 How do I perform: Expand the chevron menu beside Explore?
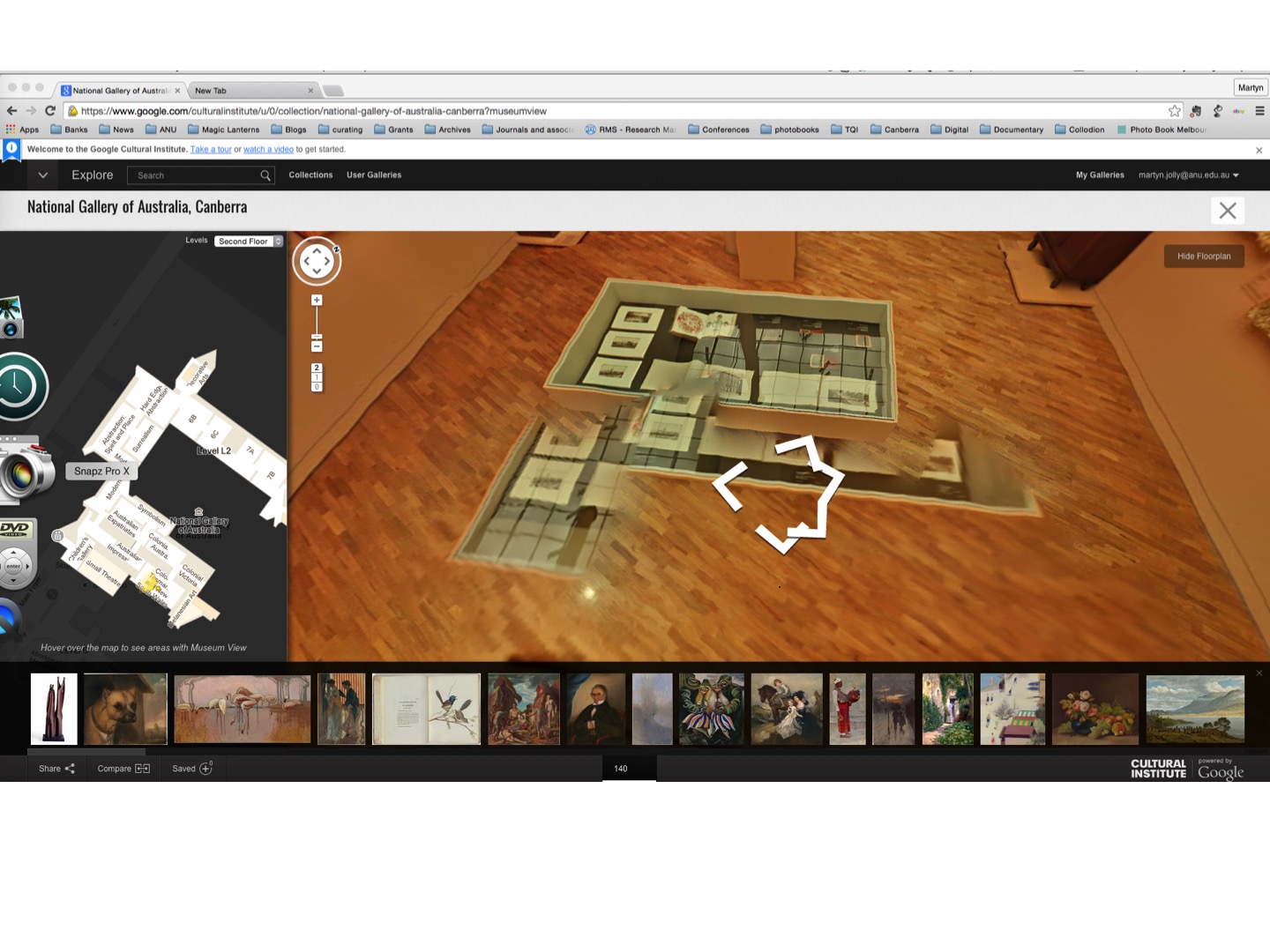(x=42, y=175)
